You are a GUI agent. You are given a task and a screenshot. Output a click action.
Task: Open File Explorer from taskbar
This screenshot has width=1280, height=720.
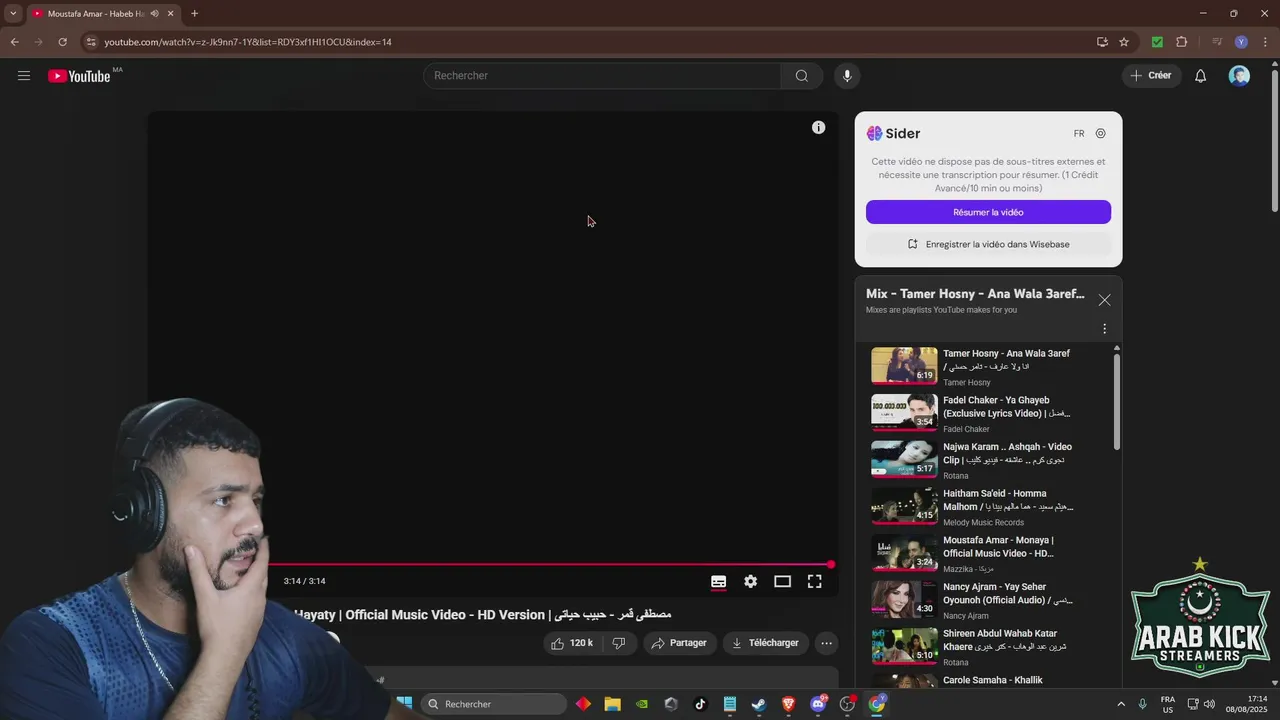click(612, 704)
